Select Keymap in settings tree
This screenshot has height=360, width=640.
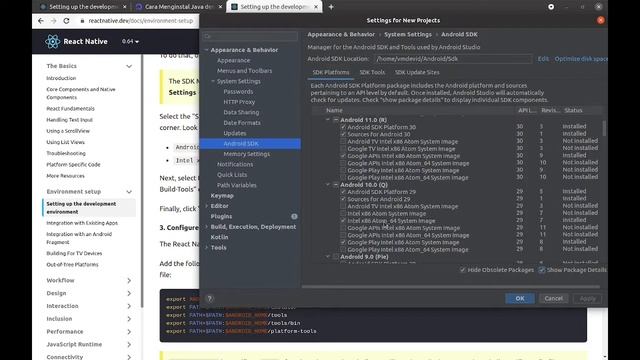coord(222,196)
